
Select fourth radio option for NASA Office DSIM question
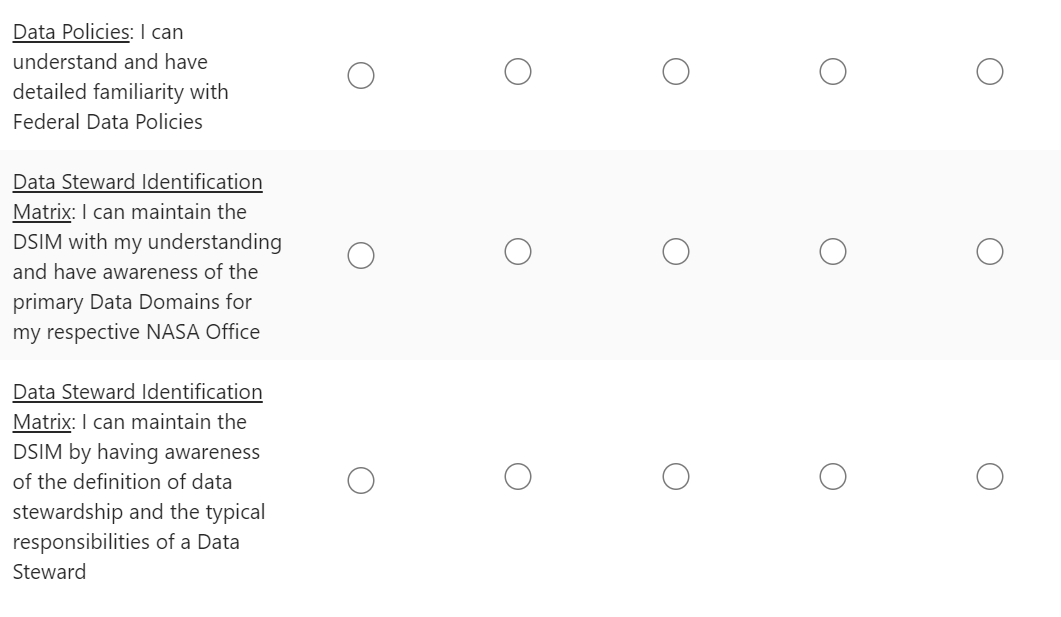pyautogui.click(x=833, y=252)
